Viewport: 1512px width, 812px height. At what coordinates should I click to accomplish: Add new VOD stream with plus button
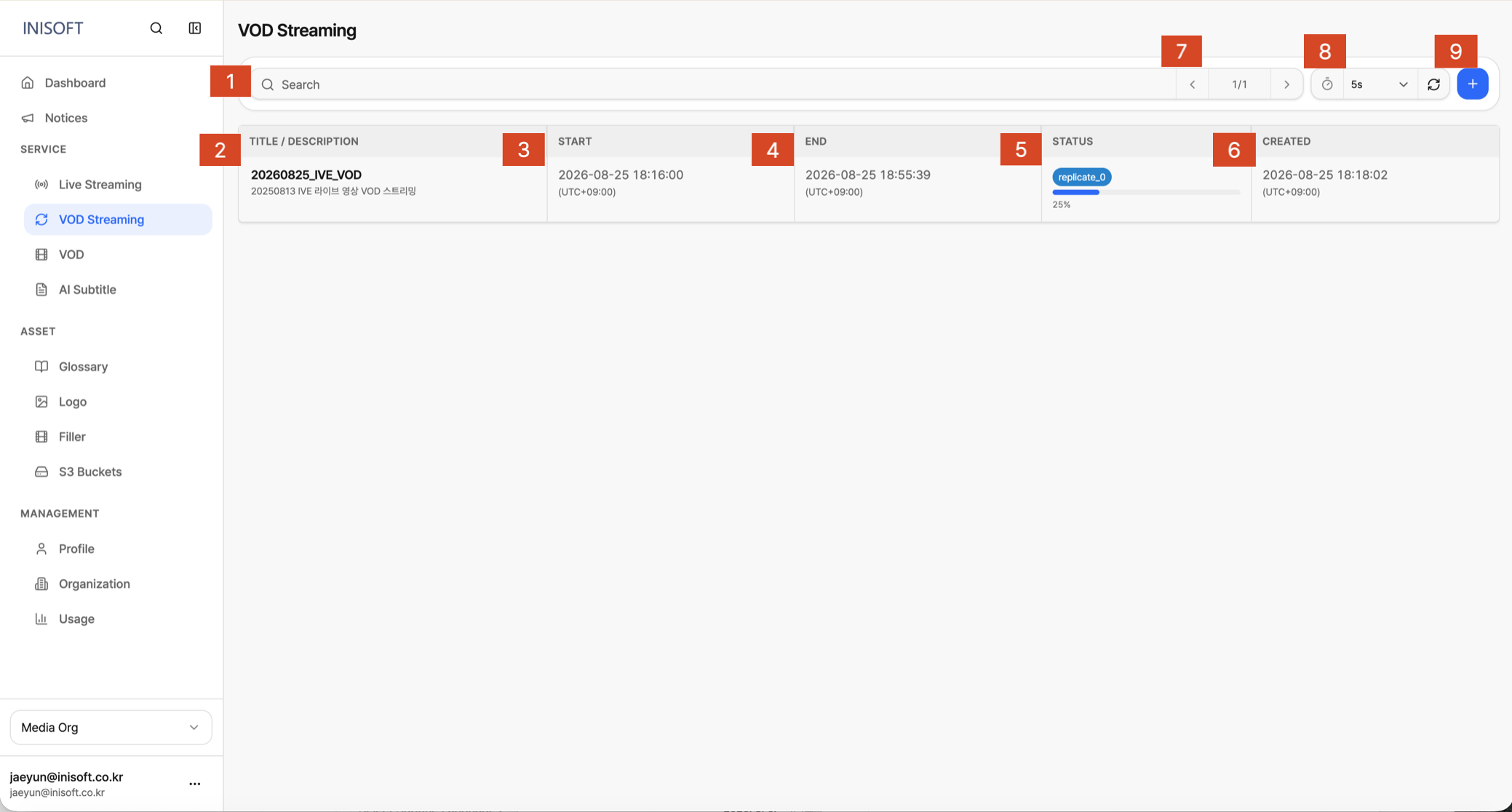(1473, 84)
